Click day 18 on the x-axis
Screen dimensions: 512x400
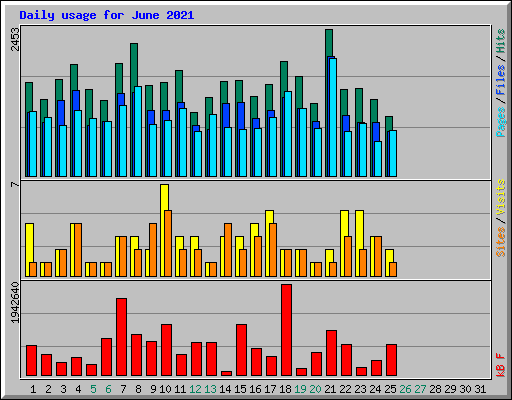(285, 389)
